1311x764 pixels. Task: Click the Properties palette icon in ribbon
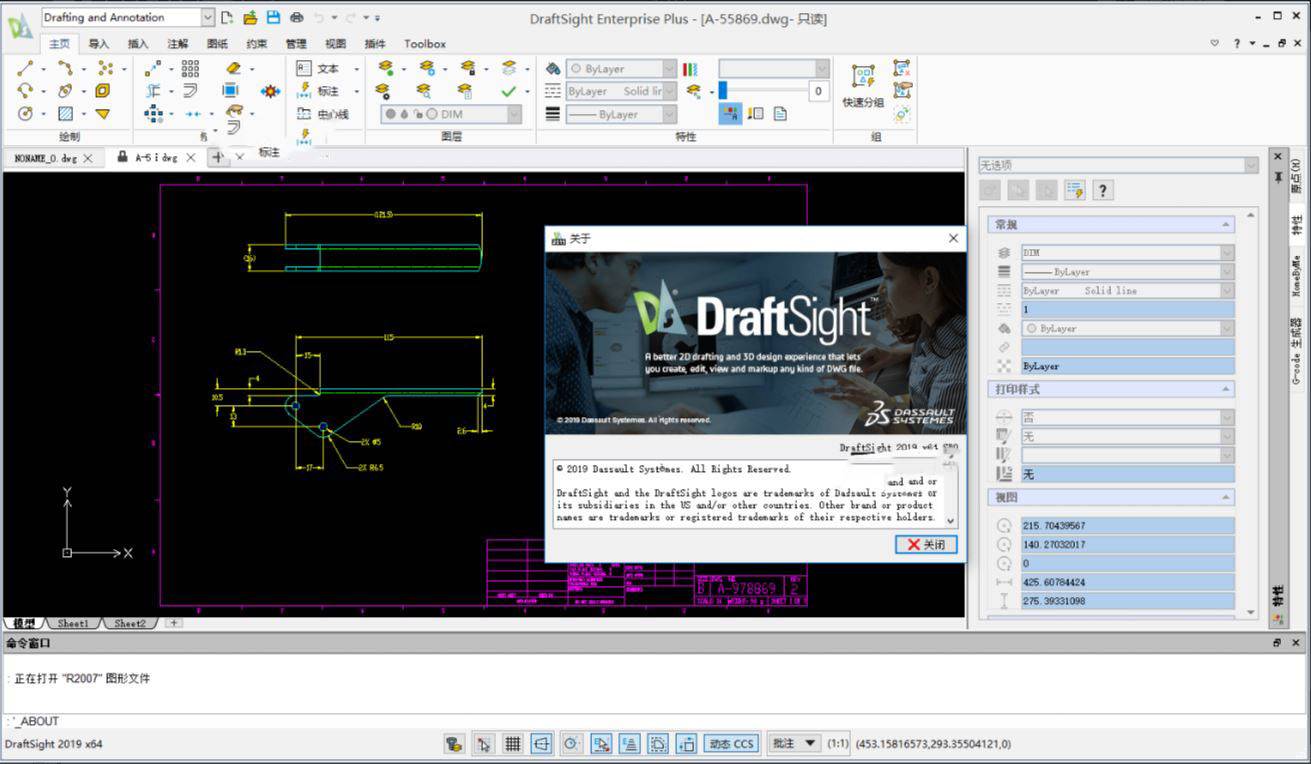(x=729, y=114)
